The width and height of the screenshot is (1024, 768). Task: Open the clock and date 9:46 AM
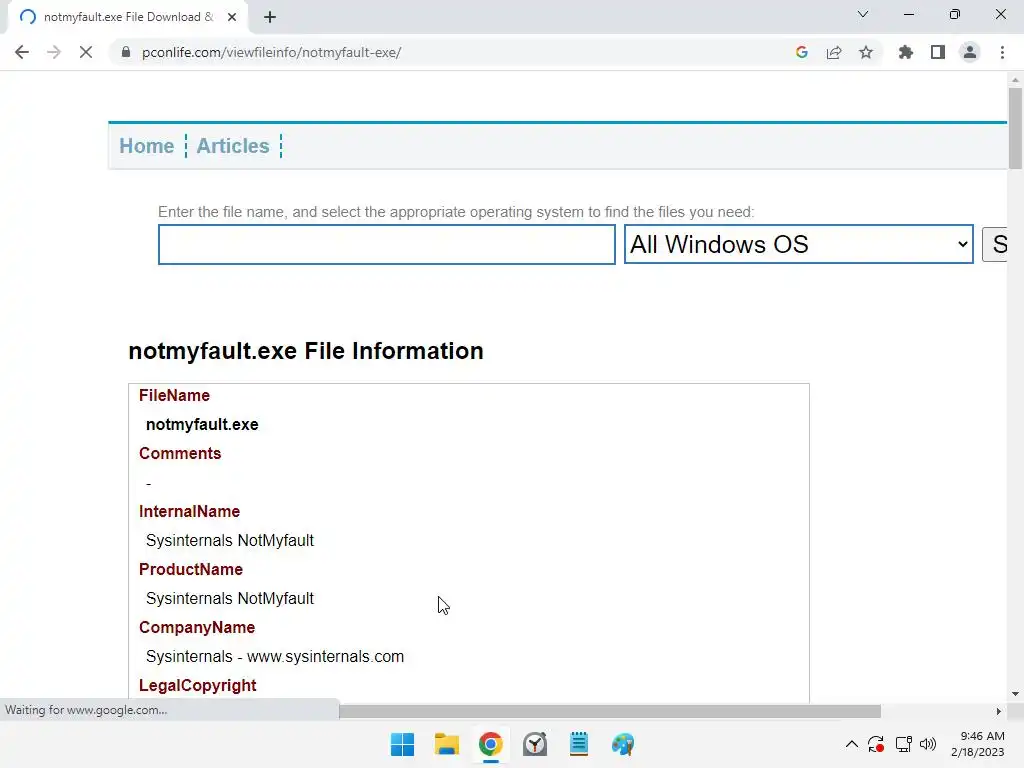coord(978,744)
